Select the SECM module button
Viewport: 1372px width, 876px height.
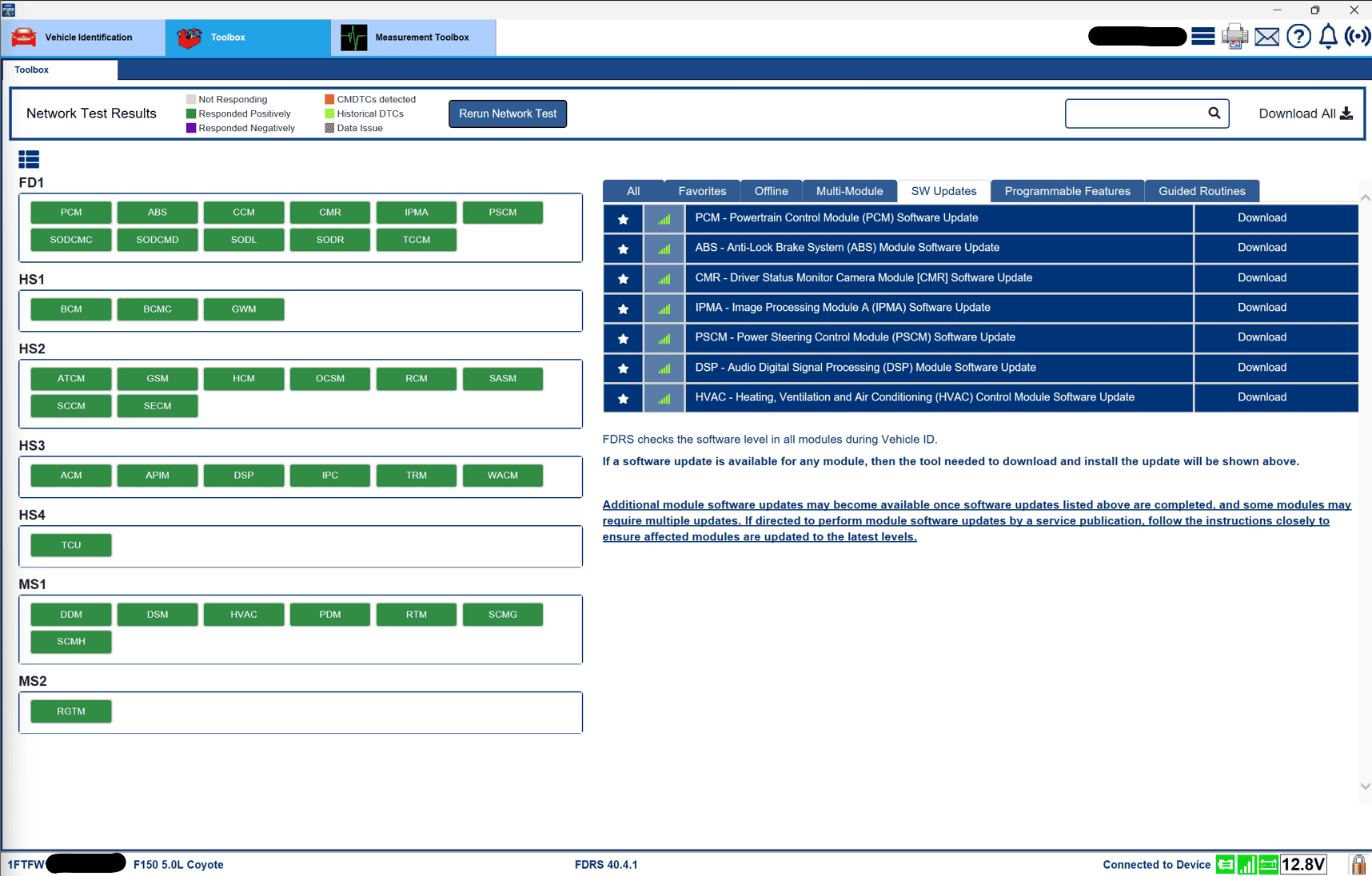pos(158,406)
